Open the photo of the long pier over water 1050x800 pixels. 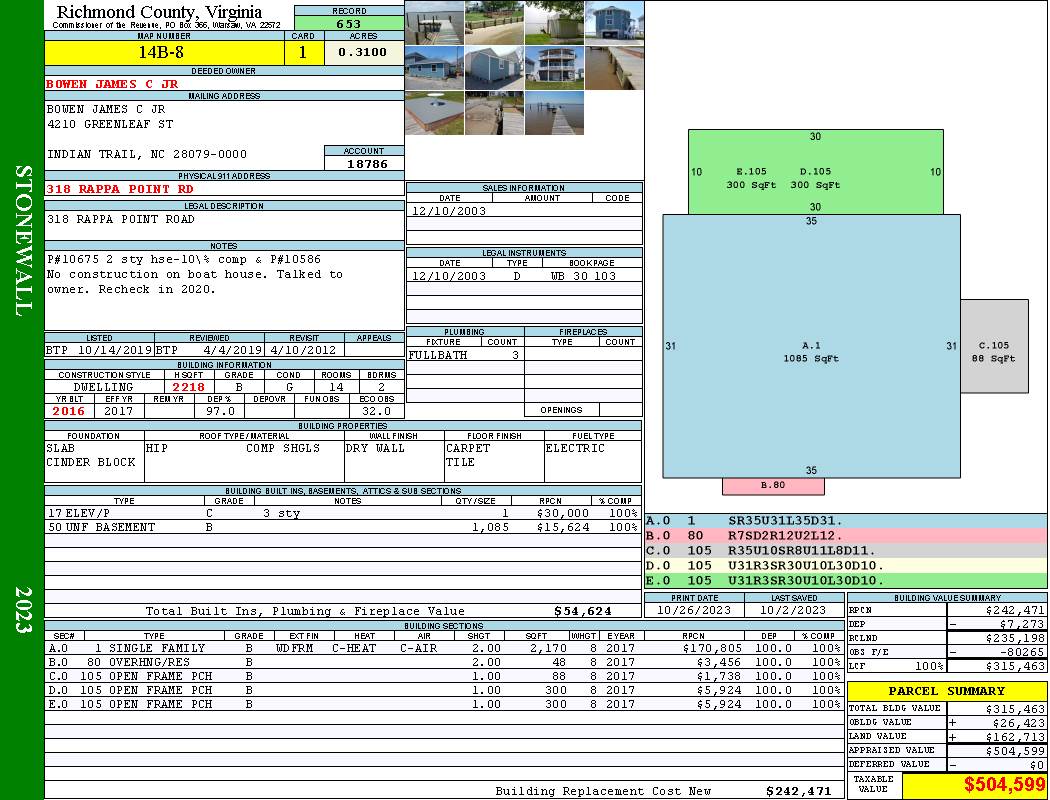coord(554,113)
